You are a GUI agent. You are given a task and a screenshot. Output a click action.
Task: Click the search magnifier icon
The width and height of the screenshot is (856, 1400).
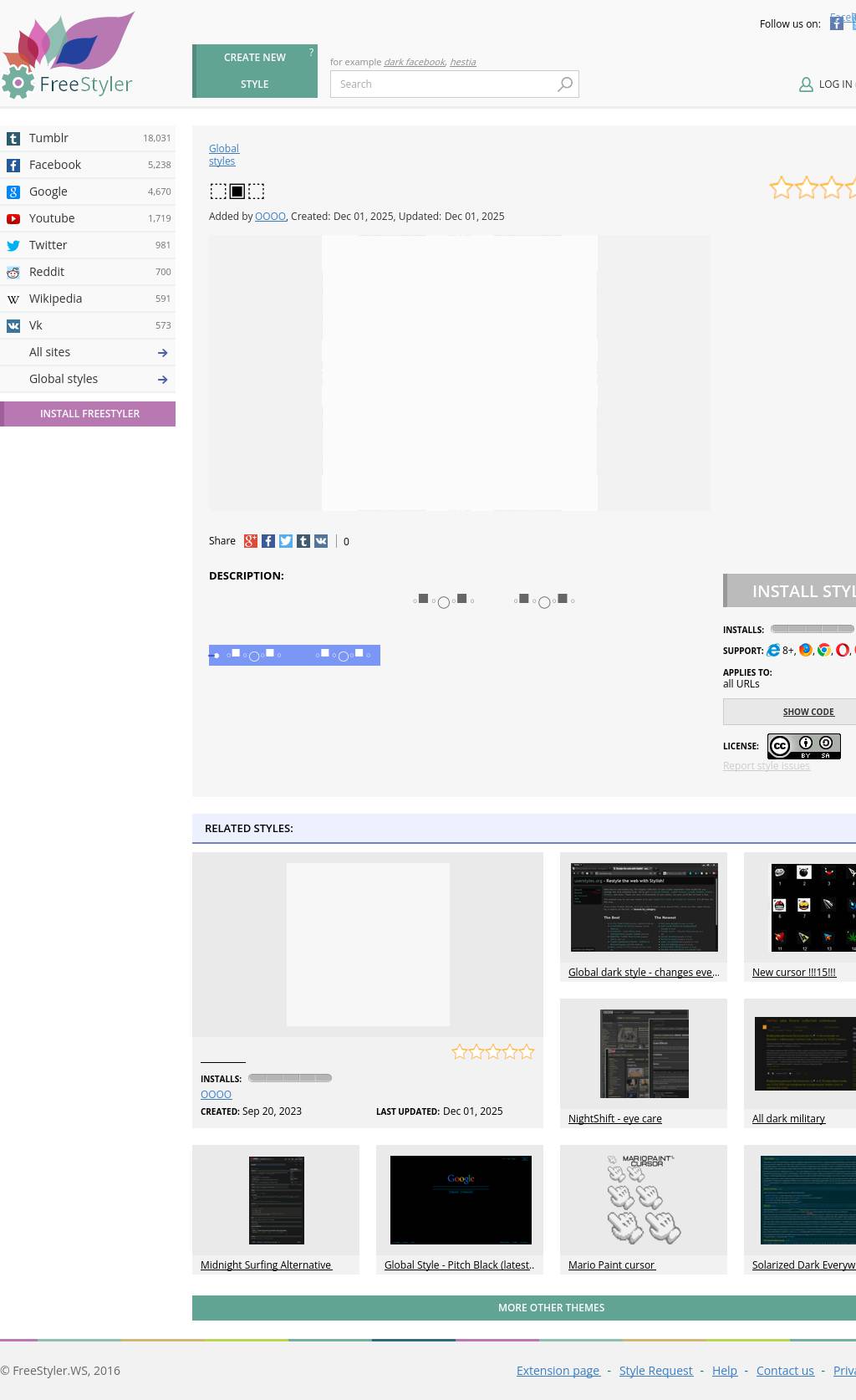(565, 84)
